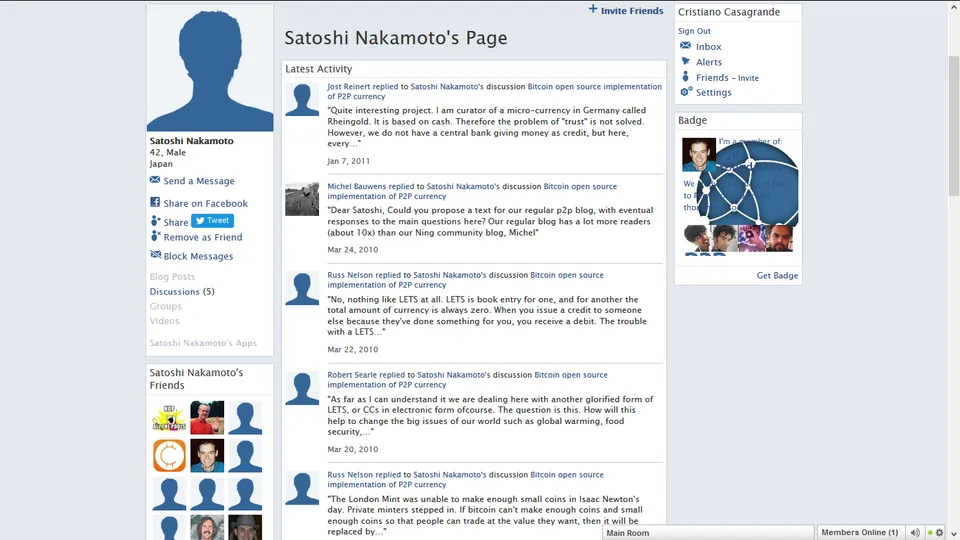
Task: Open the Inbox envelope icon
Action: (x=686, y=46)
